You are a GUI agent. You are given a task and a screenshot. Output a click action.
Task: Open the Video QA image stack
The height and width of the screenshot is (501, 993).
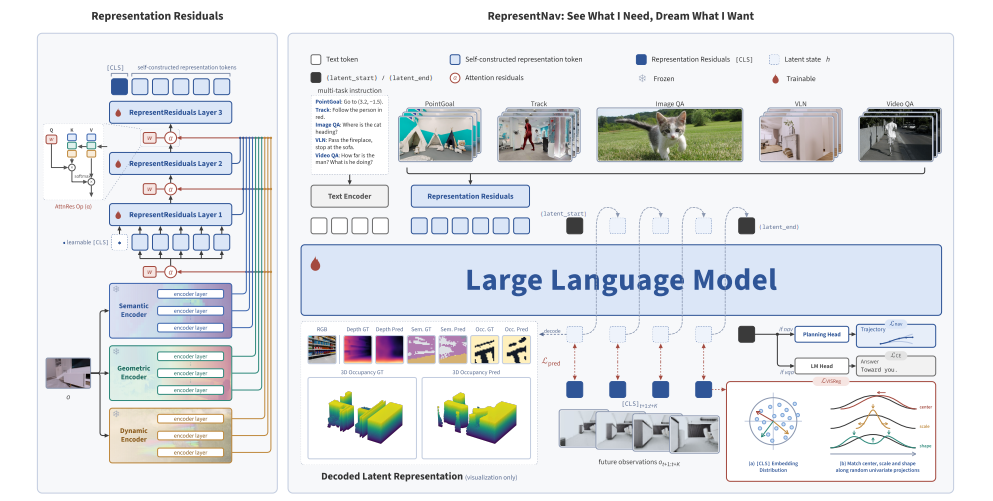(900, 135)
